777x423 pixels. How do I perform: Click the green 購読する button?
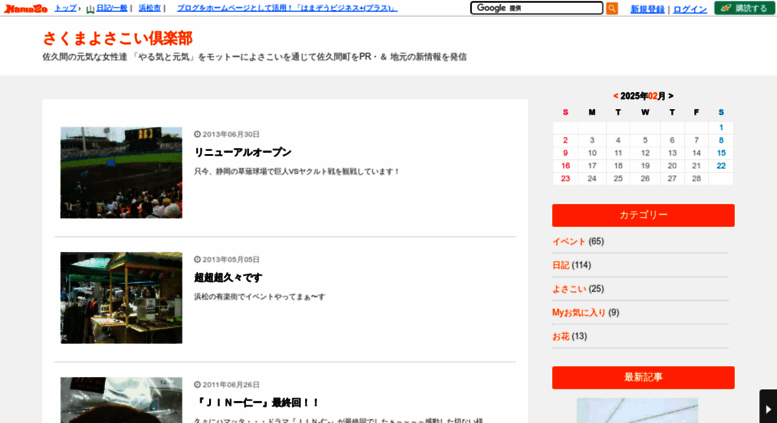[744, 8]
